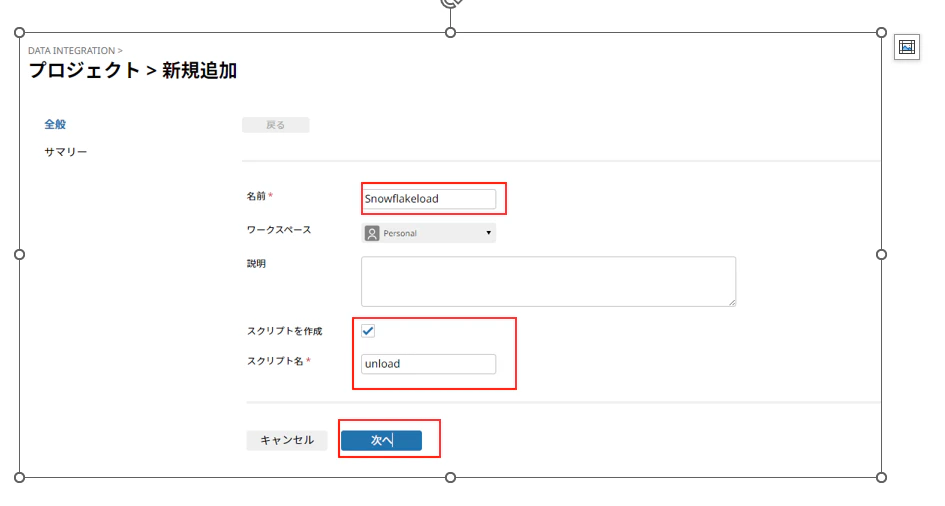Click the キャンセル button
945x506 pixels.
[287, 440]
